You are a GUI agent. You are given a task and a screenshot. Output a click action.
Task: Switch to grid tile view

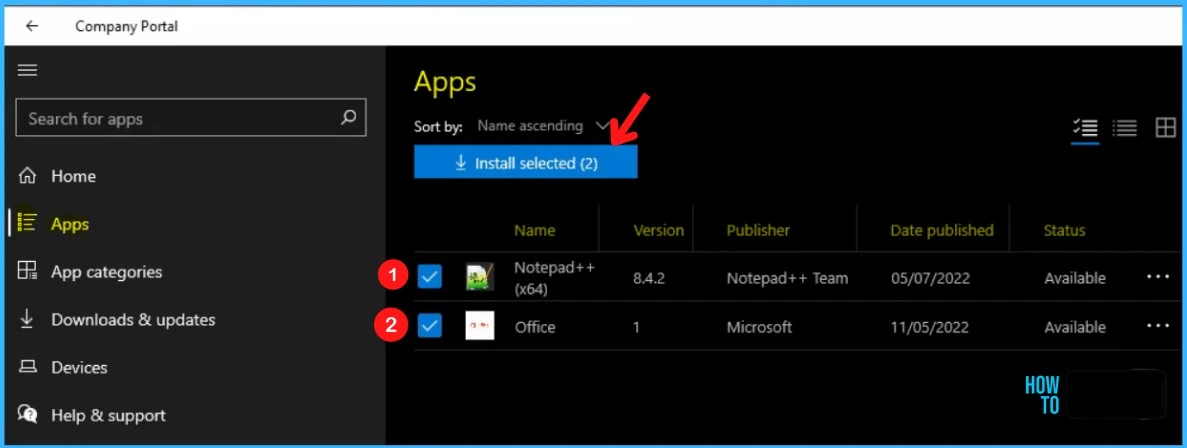1166,128
